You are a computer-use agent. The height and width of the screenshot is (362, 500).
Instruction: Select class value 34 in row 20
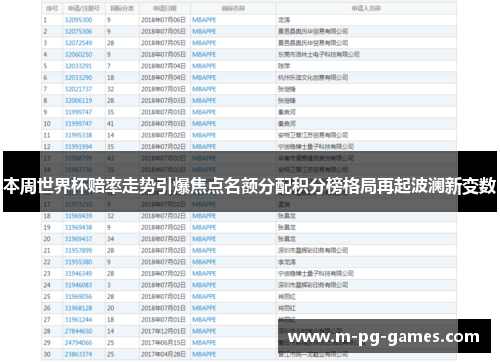[x=110, y=239]
